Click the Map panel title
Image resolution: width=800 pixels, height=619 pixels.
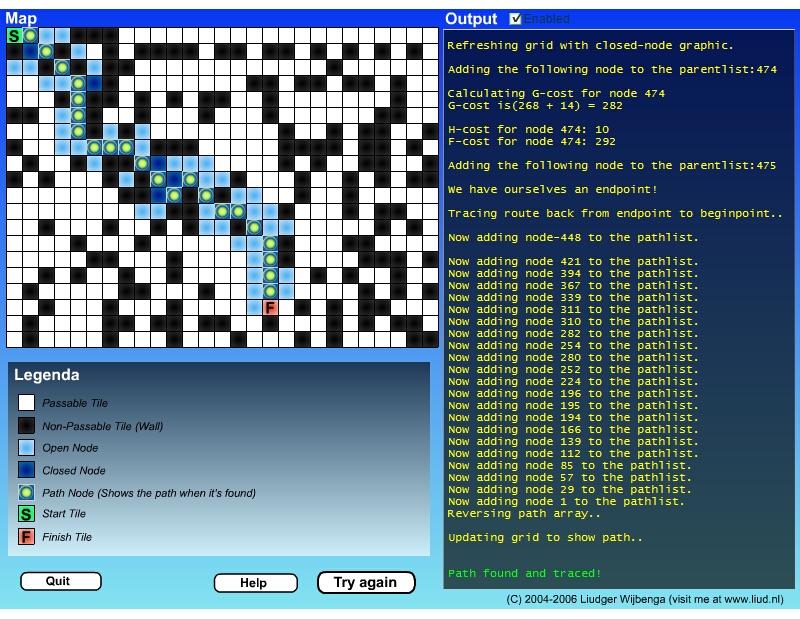[22, 18]
